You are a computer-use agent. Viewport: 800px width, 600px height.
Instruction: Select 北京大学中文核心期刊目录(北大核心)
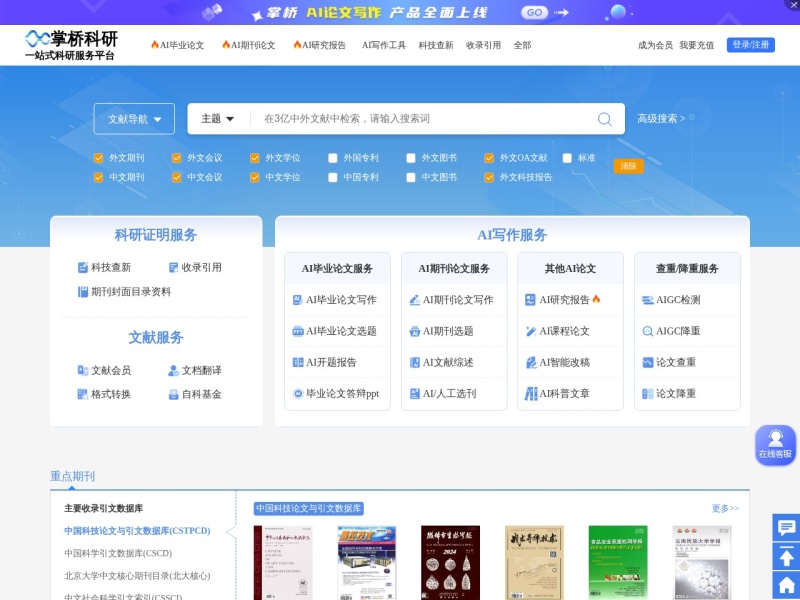137,576
